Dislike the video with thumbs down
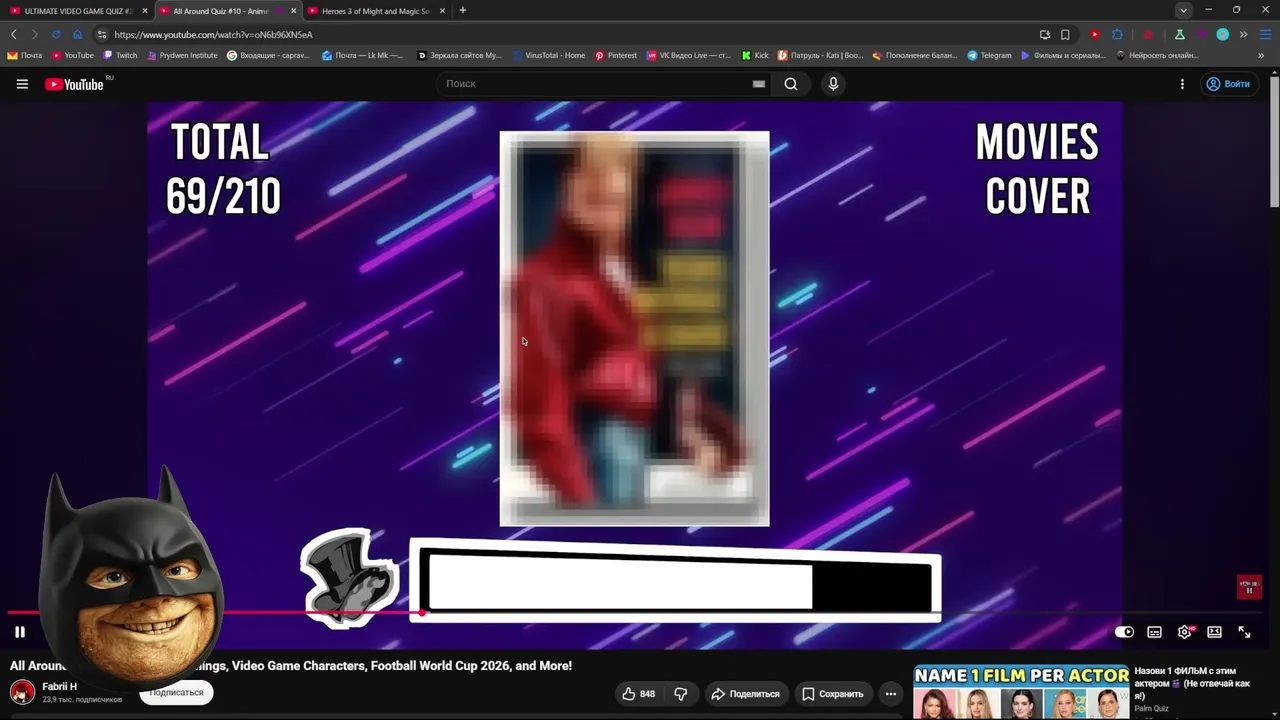The width and height of the screenshot is (1280, 720). pyautogui.click(x=680, y=694)
